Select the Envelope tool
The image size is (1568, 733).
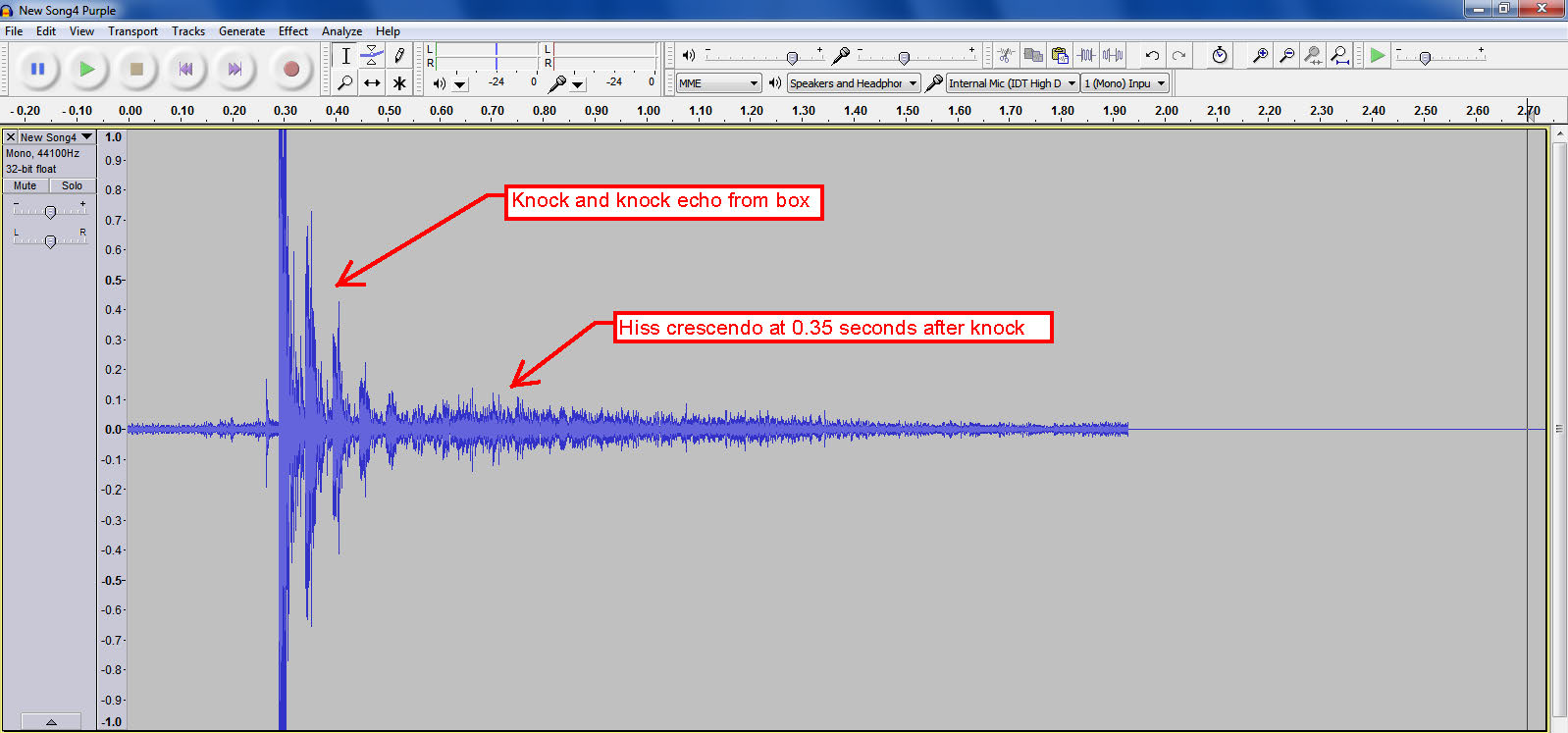tap(372, 56)
